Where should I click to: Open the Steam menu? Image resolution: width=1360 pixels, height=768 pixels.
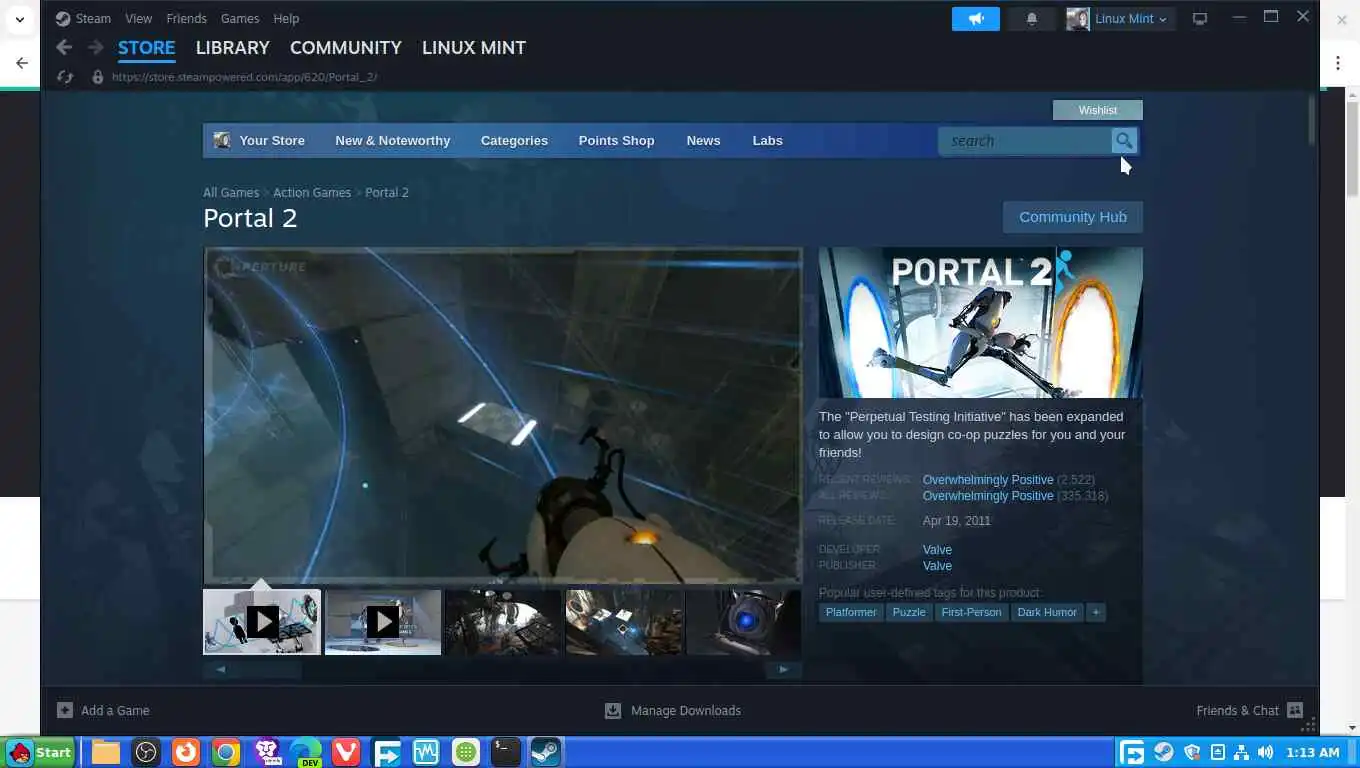click(83, 18)
